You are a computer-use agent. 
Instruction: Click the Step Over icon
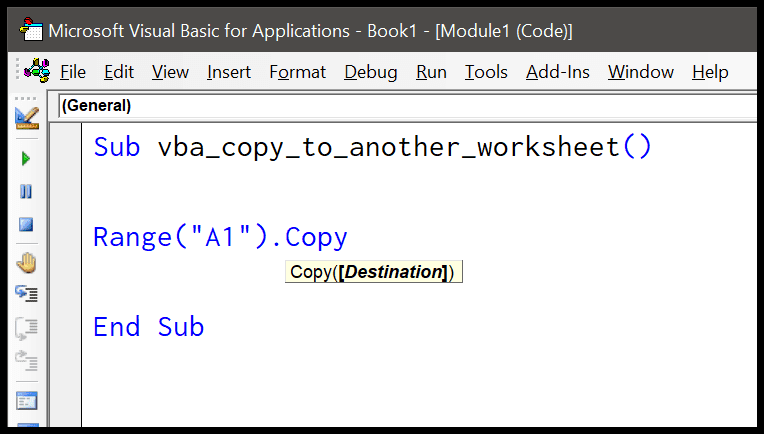click(26, 328)
